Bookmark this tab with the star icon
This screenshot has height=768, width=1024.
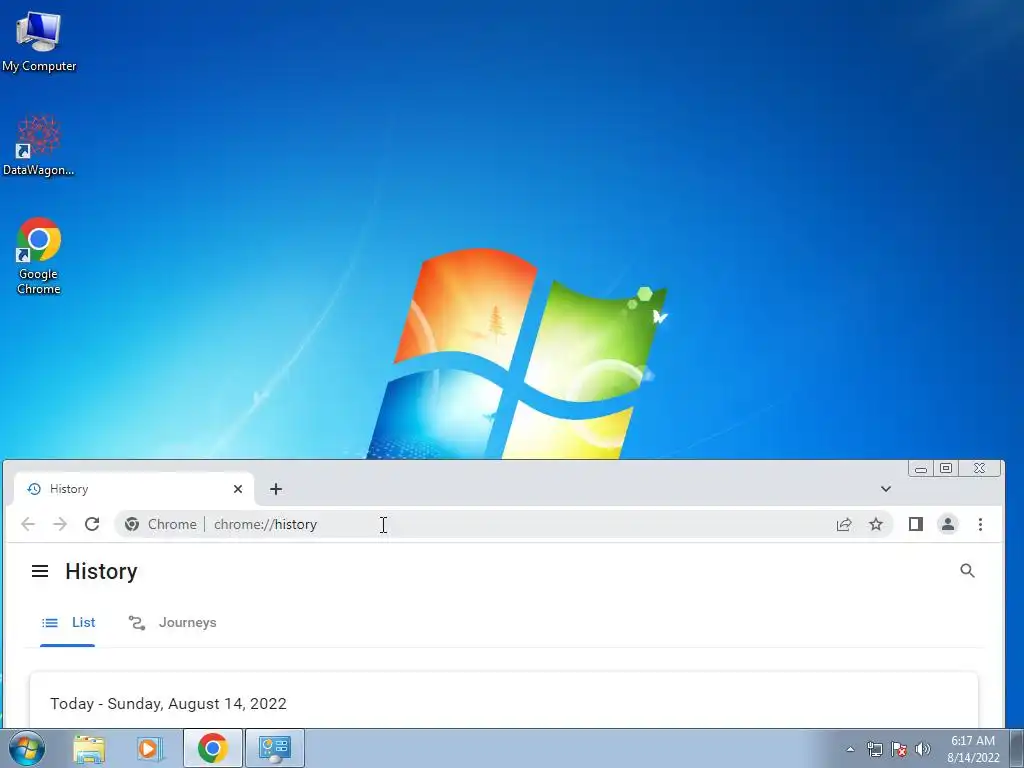pyautogui.click(x=876, y=524)
